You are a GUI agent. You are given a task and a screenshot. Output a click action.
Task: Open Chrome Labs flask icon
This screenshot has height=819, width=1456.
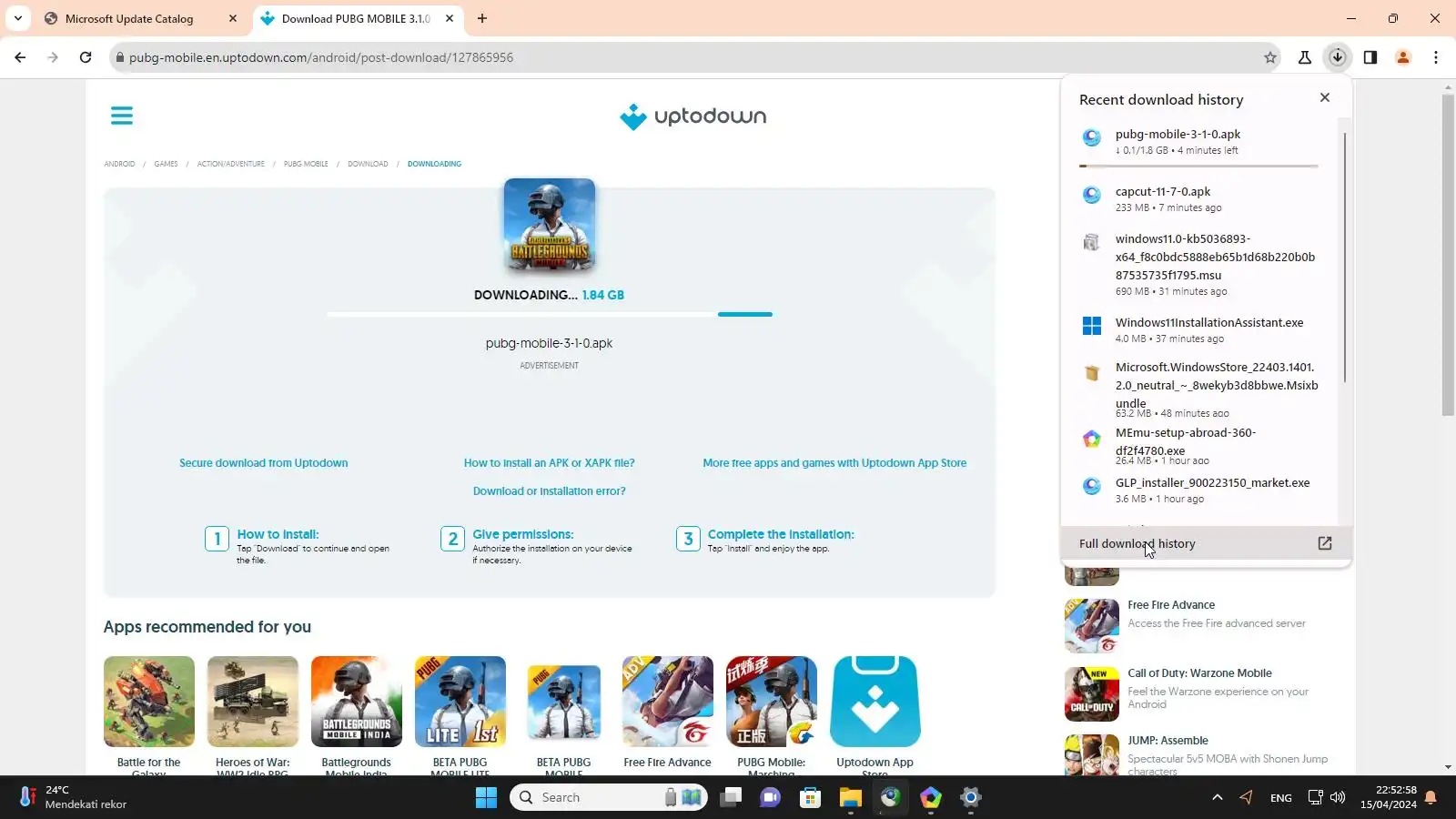tap(1305, 57)
